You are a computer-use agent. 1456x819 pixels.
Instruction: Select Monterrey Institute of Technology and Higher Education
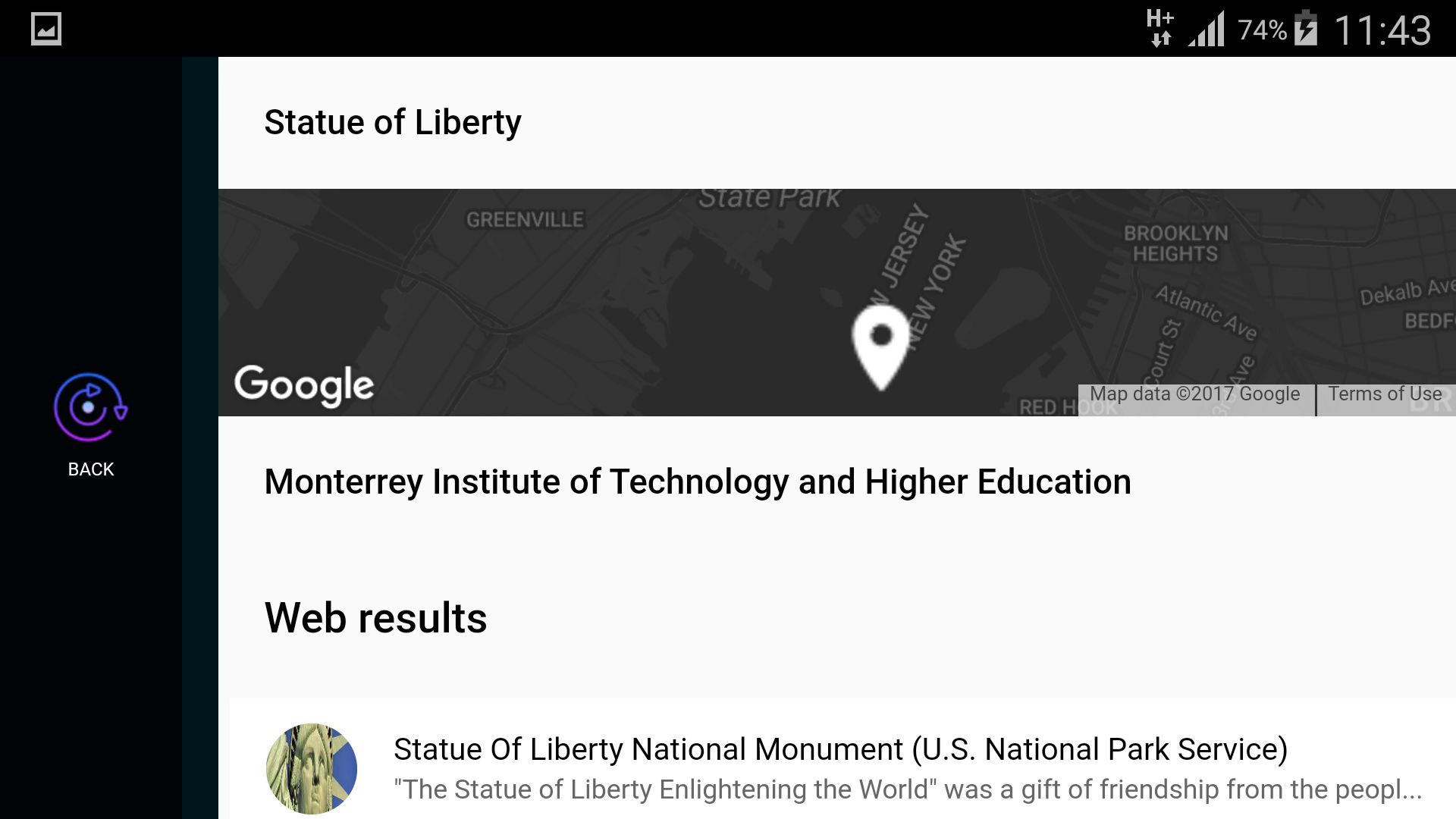click(x=697, y=482)
